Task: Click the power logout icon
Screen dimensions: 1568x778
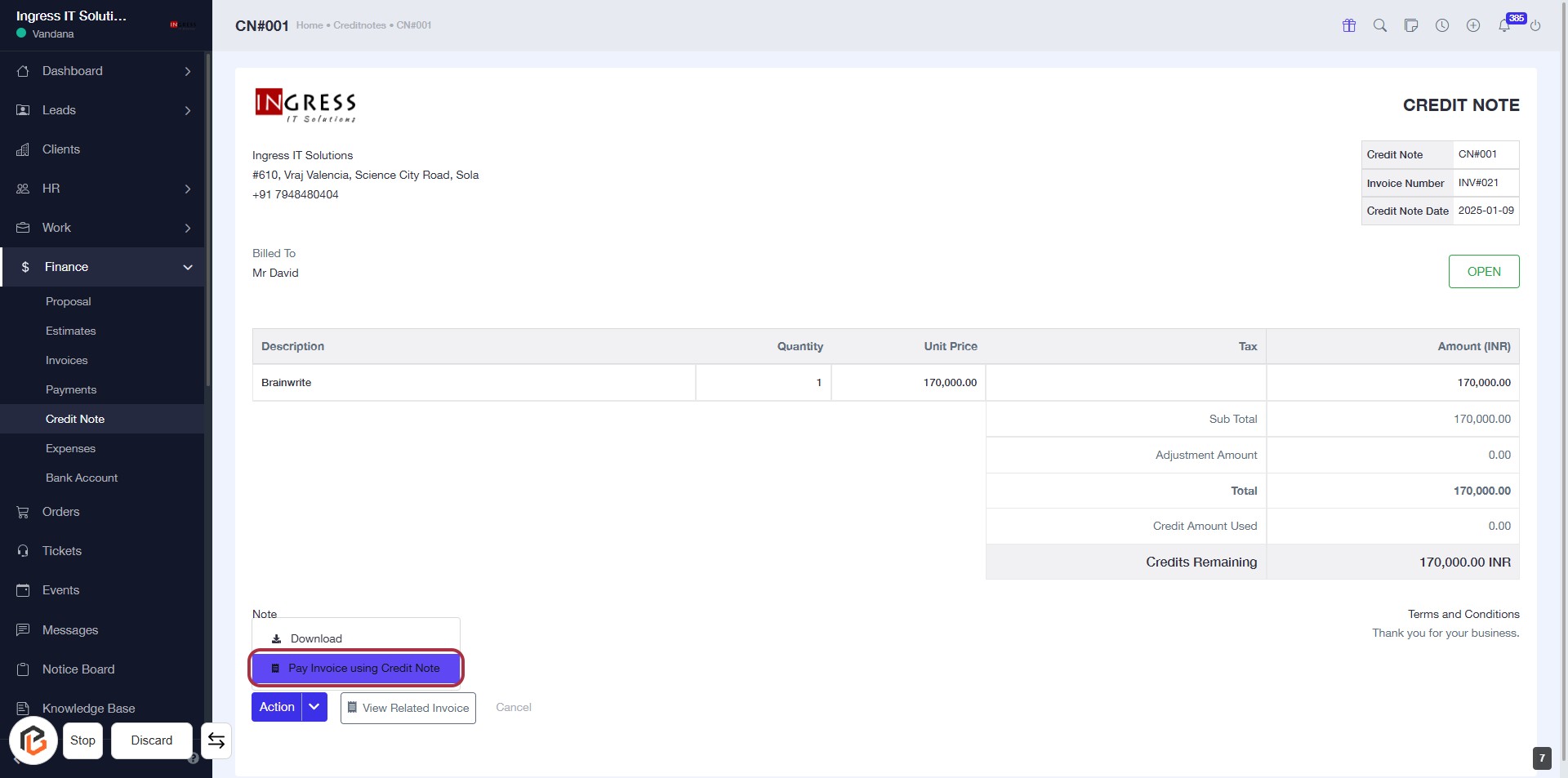Action: click(x=1535, y=25)
